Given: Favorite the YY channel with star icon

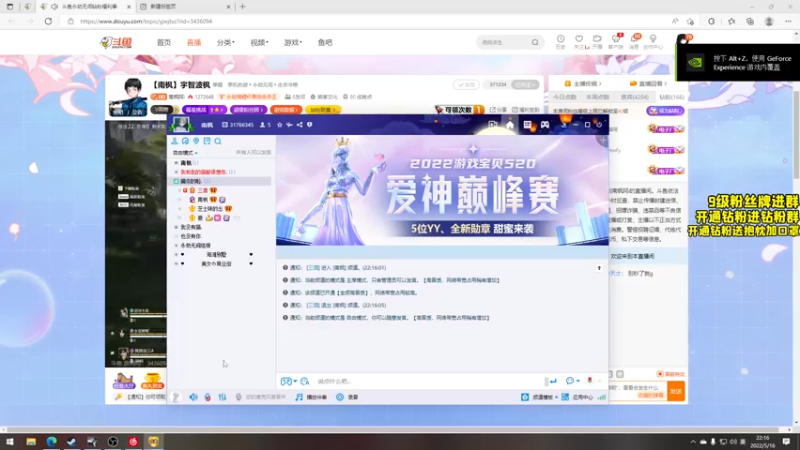Looking at the screenshot, I should click(280, 124).
